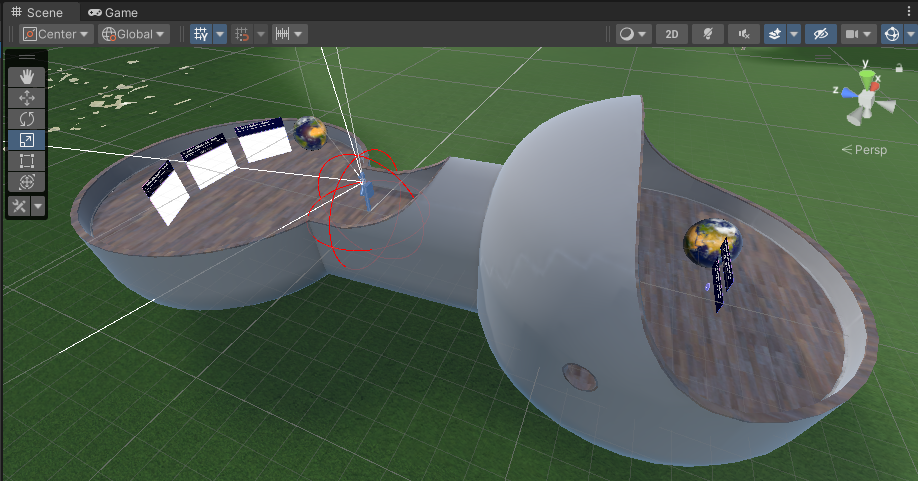
Task: Open scene view options menu (three dots)
Action: [x=909, y=12]
